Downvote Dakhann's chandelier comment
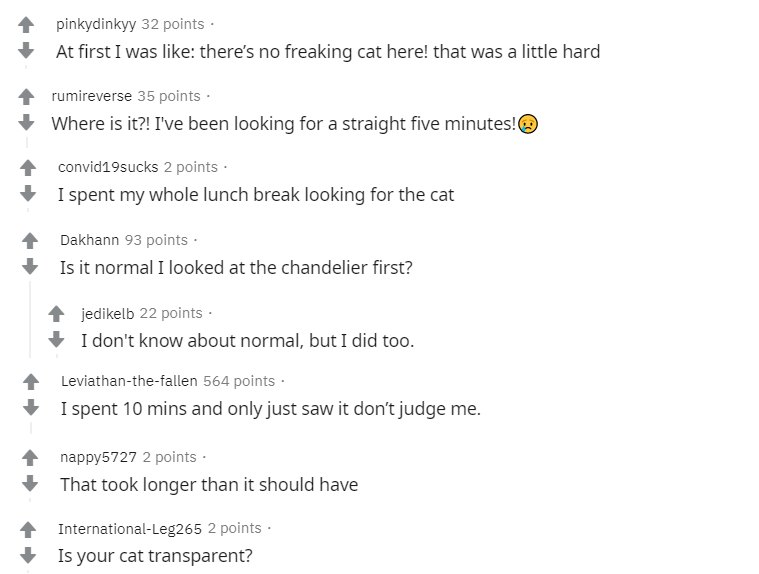Image resolution: width=759 pixels, height=574 pixels. tap(30, 267)
